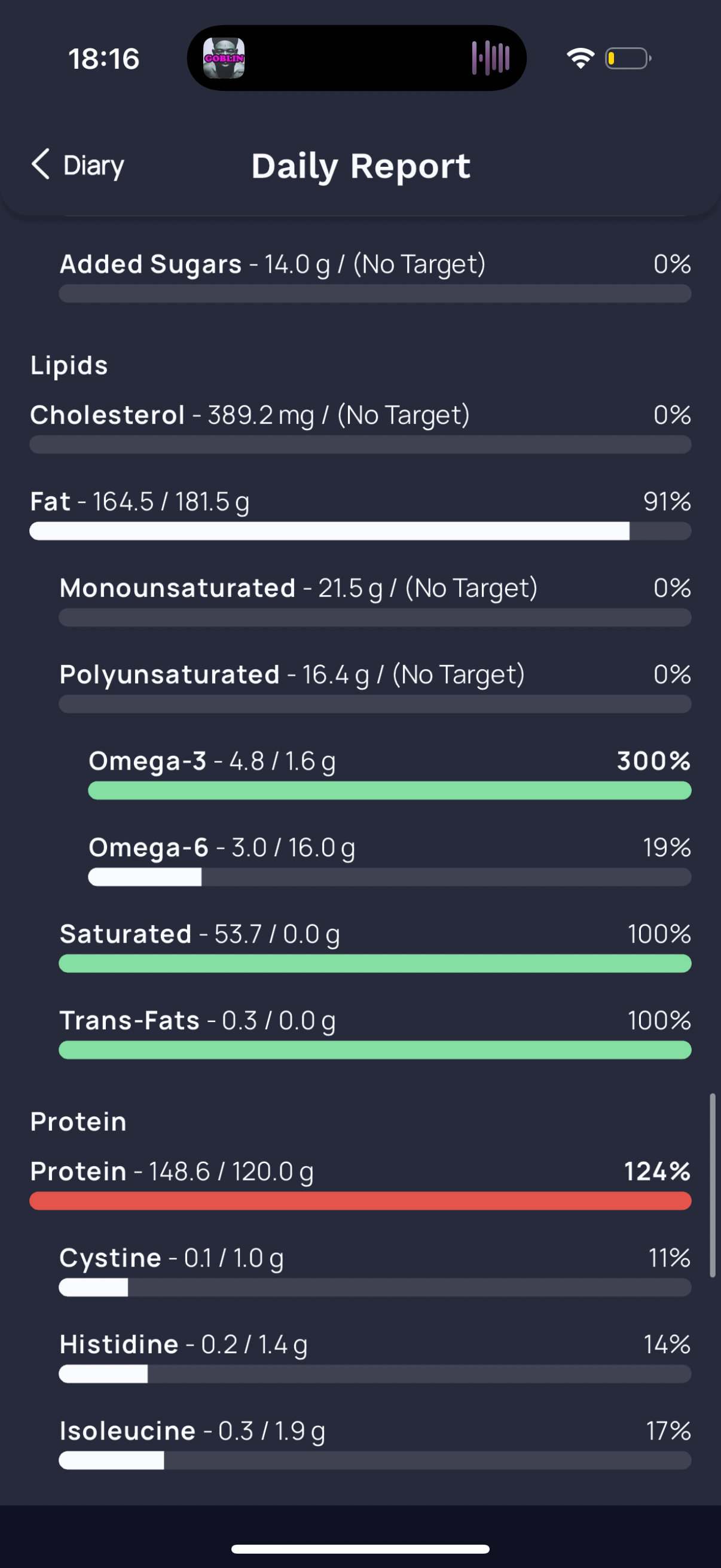The height and width of the screenshot is (1568, 721).
Task: Grab the vertical scrollbar indicator
Action: coord(712,1185)
